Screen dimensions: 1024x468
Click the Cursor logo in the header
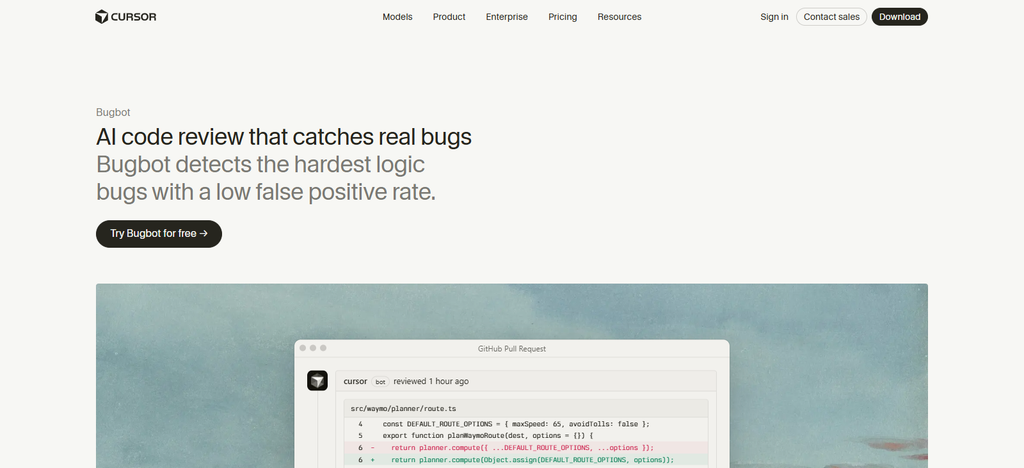[125, 17]
